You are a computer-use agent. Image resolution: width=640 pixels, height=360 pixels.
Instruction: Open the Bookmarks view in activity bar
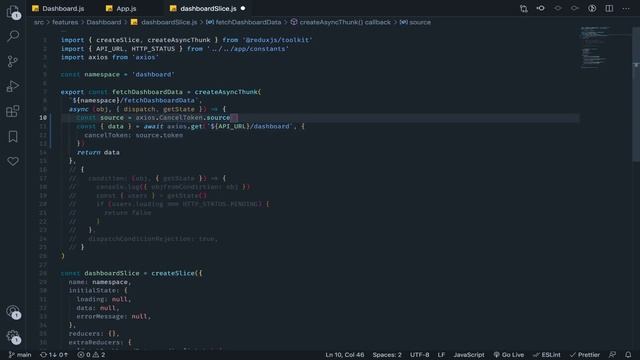pyautogui.click(x=13, y=136)
